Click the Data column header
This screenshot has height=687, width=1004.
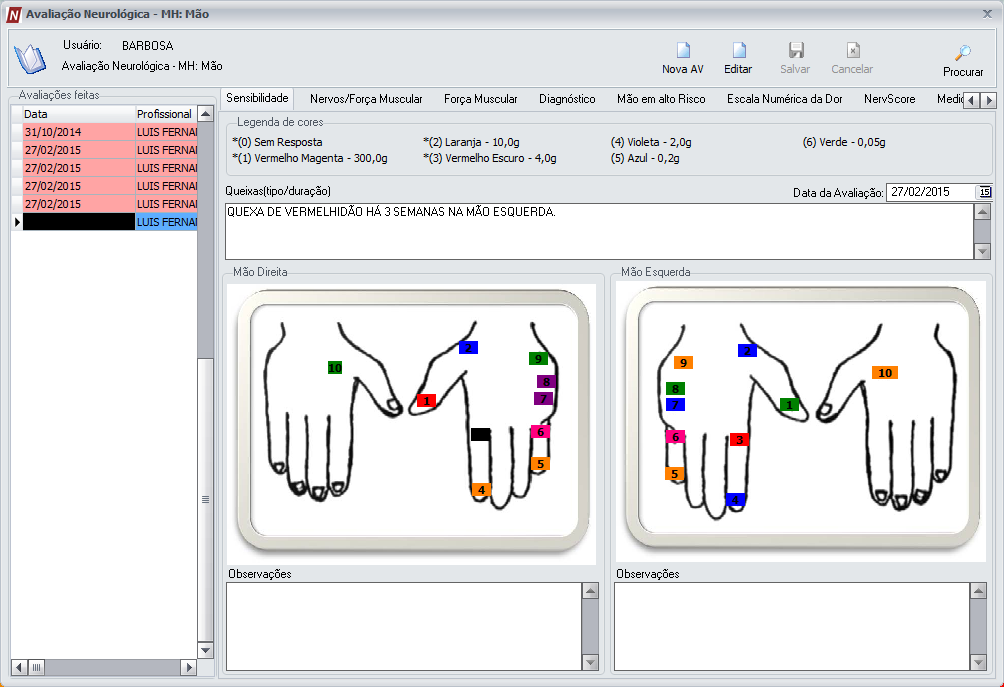coord(79,114)
